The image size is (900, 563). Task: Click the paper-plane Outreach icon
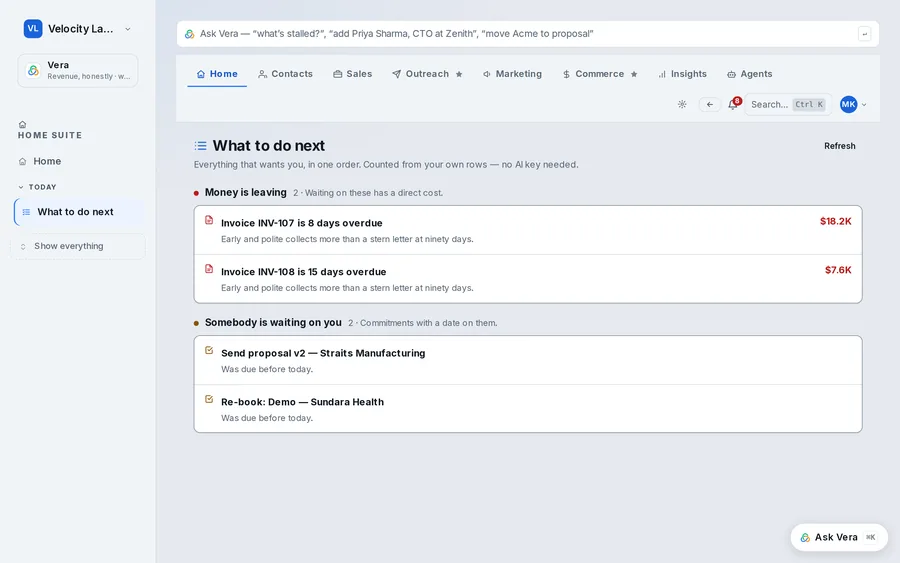click(x=397, y=74)
